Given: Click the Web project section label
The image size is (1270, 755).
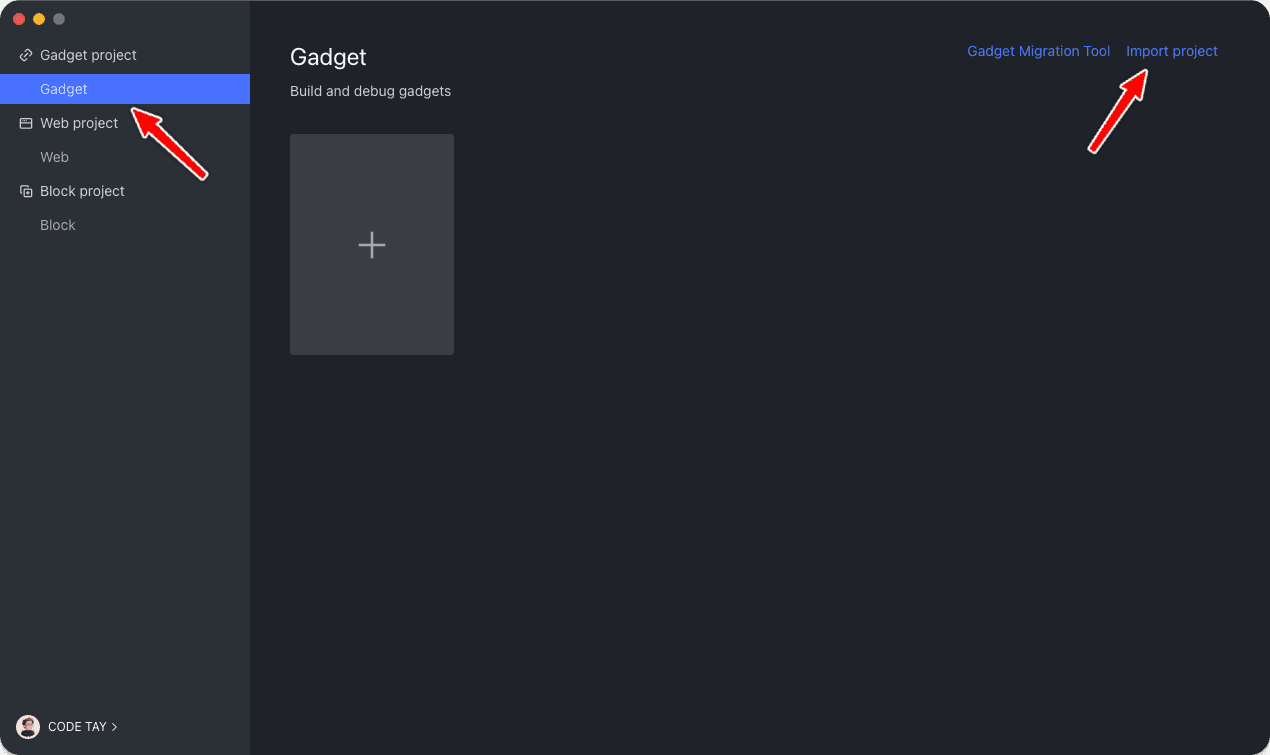Looking at the screenshot, I should (79, 123).
